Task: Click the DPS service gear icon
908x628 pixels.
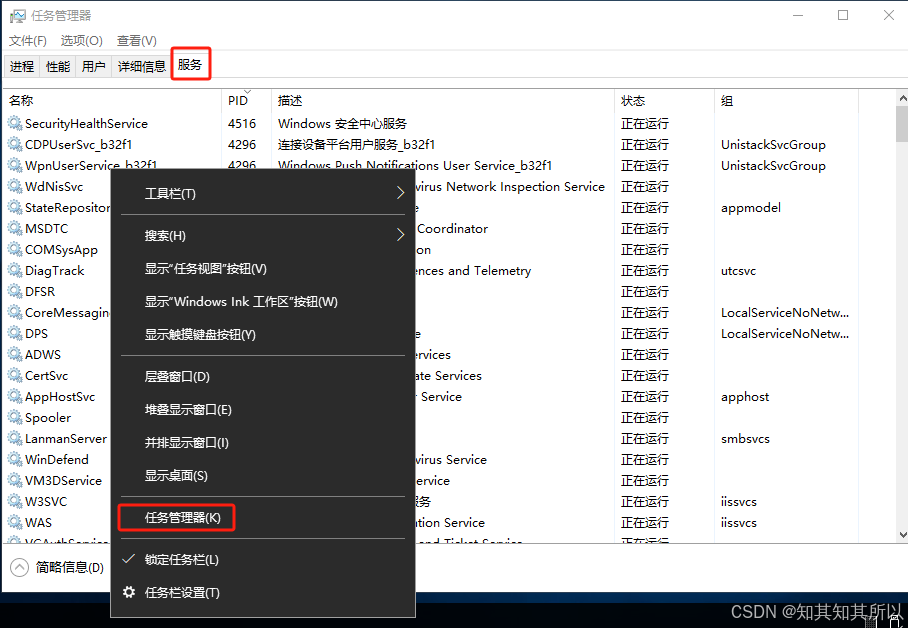Action: [15, 333]
